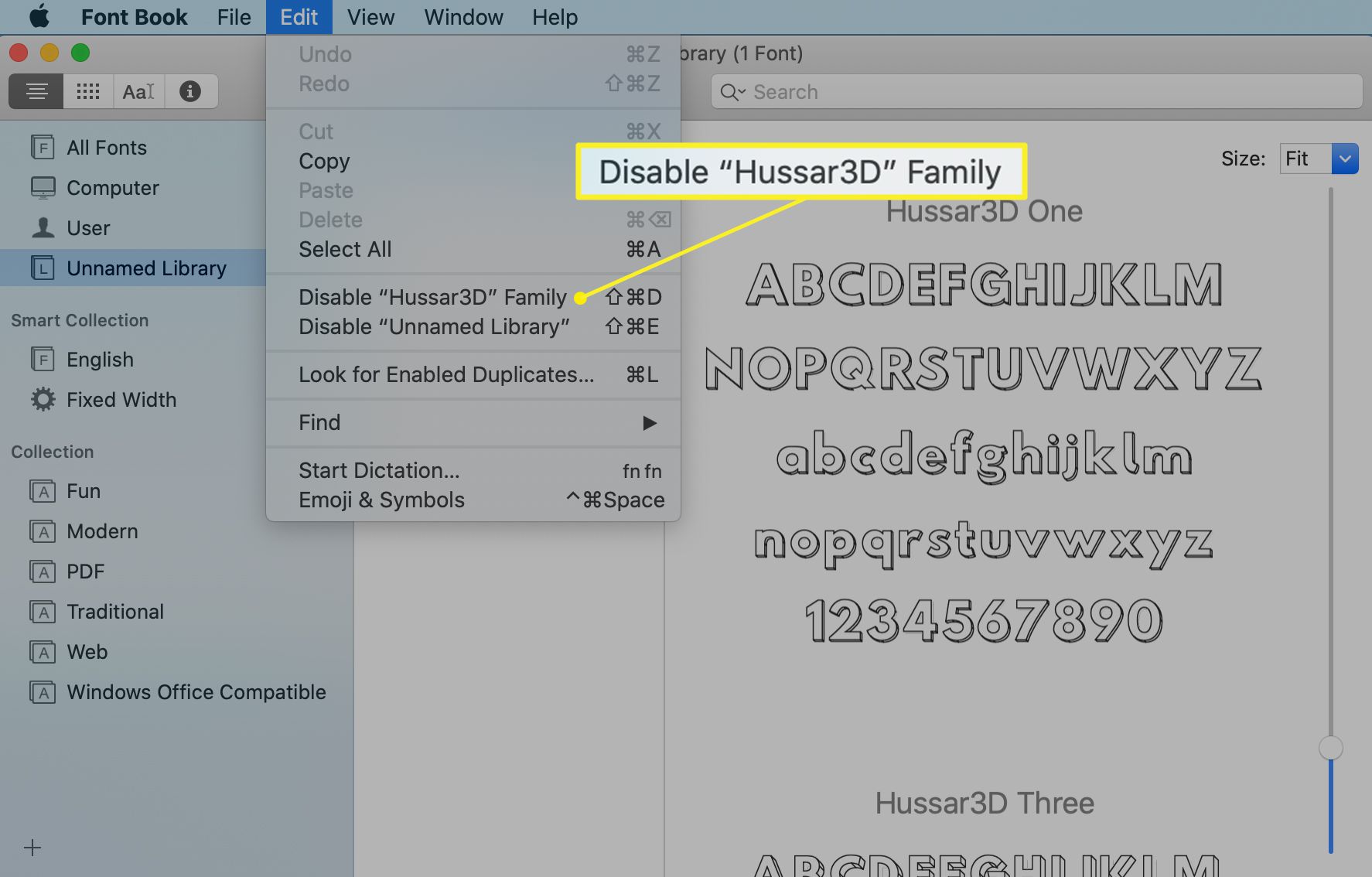The height and width of the screenshot is (877, 1372).
Task: Open the Font Book application menu
Action: click(134, 17)
